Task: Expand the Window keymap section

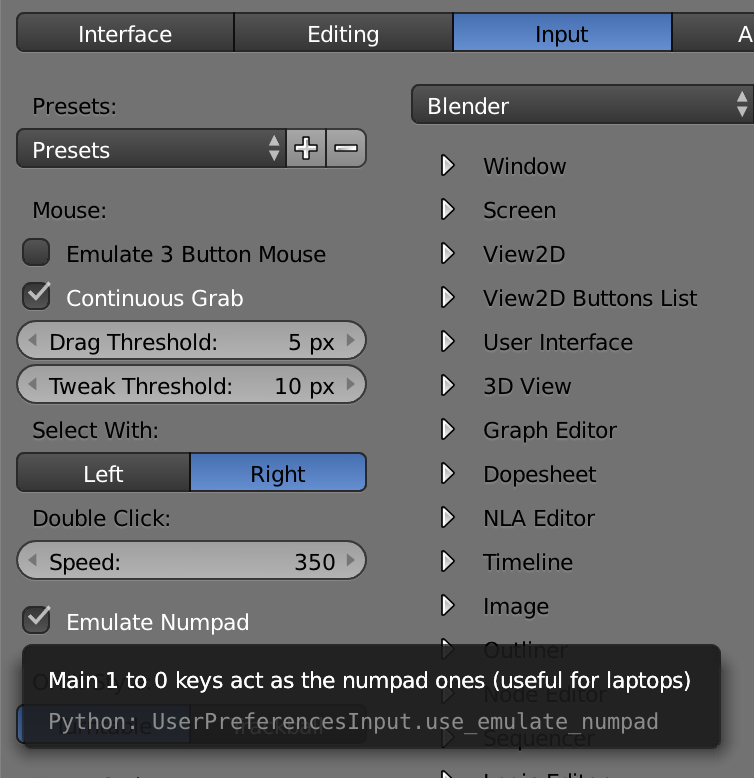Action: [x=448, y=166]
